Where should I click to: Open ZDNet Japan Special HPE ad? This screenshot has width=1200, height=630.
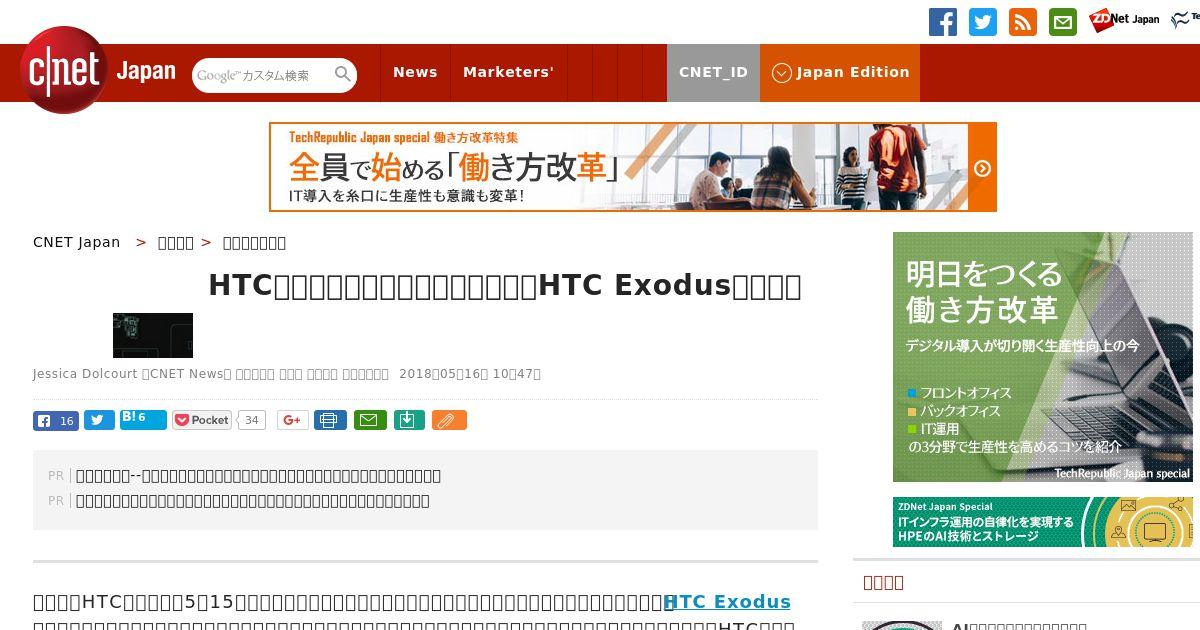click(1043, 522)
